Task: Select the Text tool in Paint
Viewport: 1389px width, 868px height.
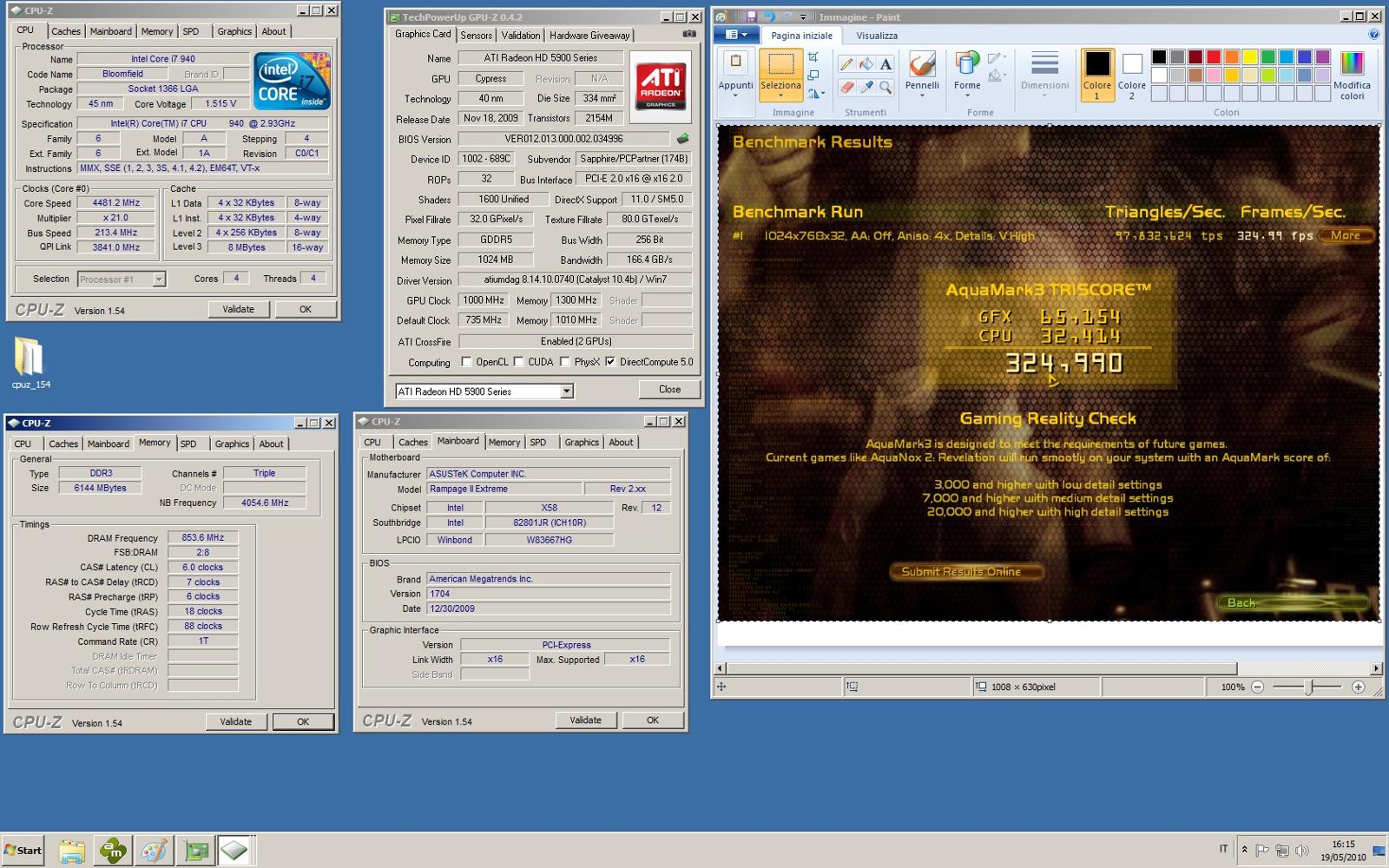Action: coord(885,64)
